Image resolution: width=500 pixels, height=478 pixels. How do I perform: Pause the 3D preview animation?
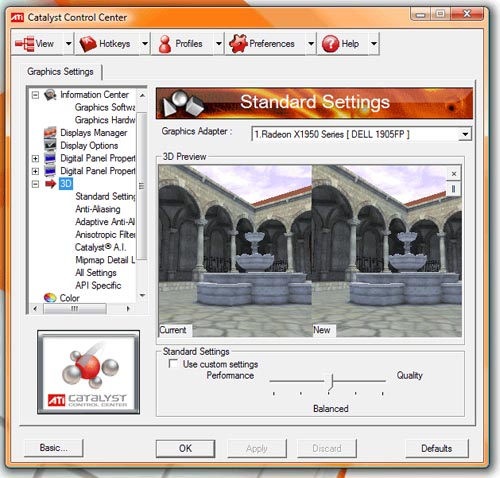pyautogui.click(x=453, y=189)
